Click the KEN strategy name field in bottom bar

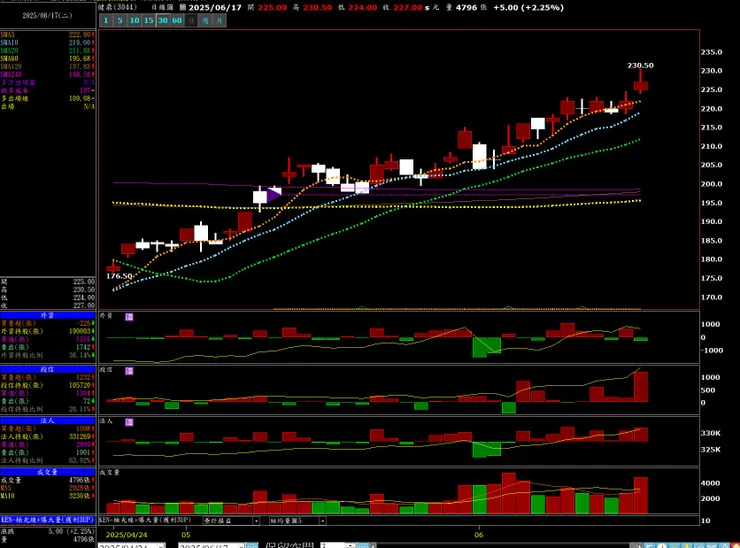click(145, 520)
